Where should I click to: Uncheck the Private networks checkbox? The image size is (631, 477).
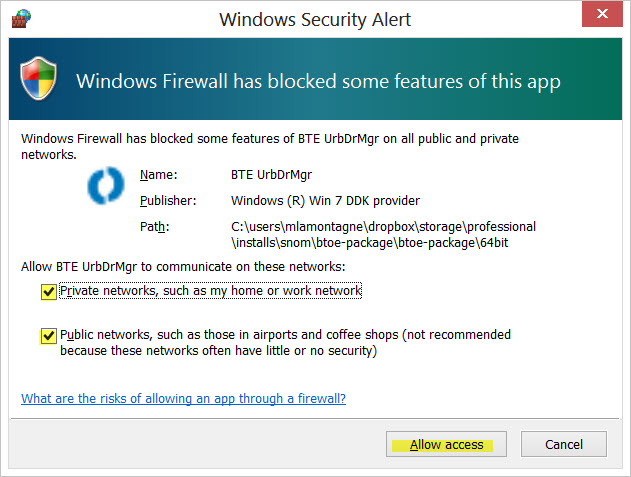(x=49, y=291)
